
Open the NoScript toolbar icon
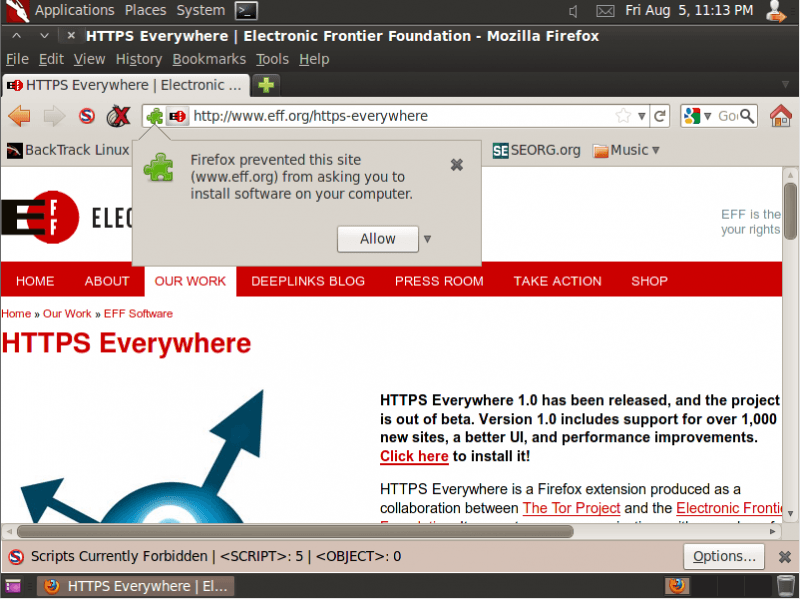coord(87,116)
